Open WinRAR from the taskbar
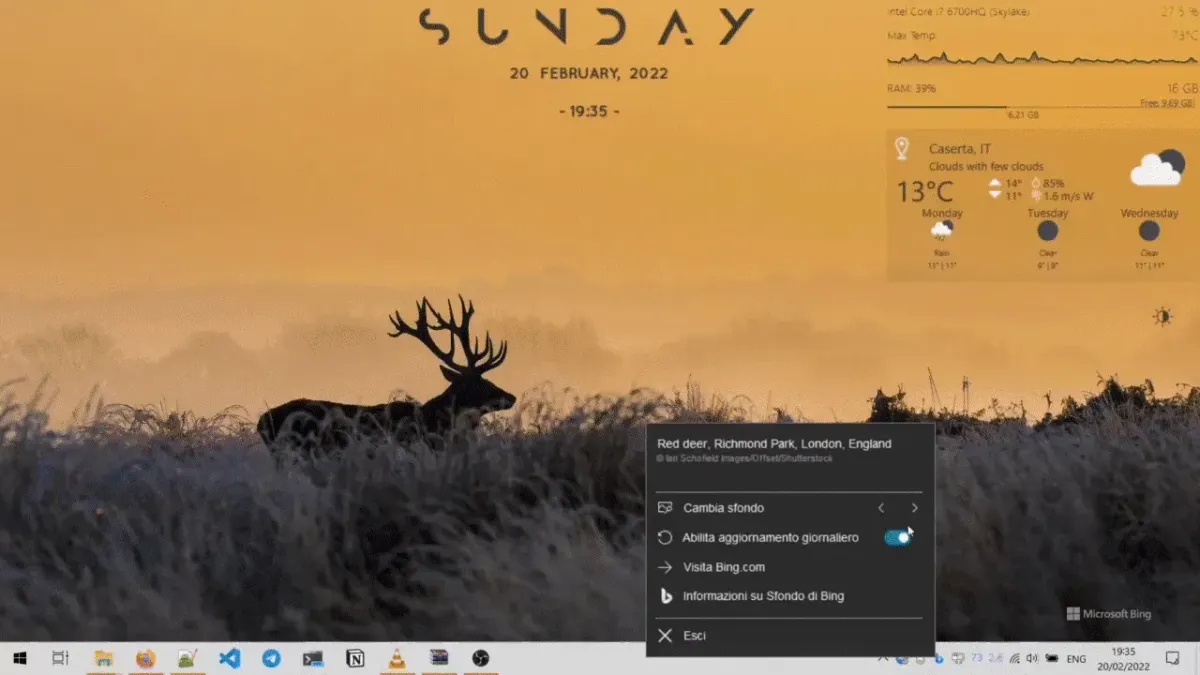This screenshot has height=675, width=1200. (439, 658)
